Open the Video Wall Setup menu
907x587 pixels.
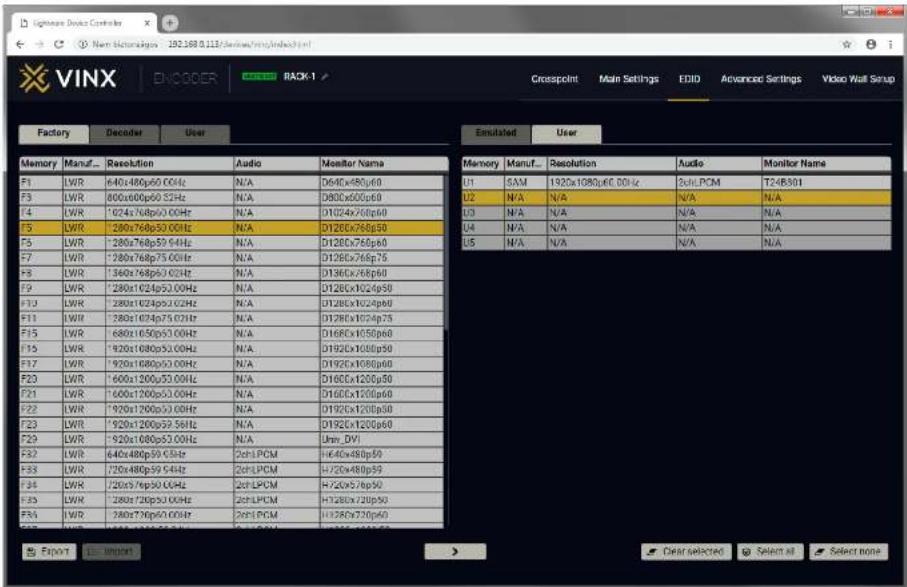point(858,79)
